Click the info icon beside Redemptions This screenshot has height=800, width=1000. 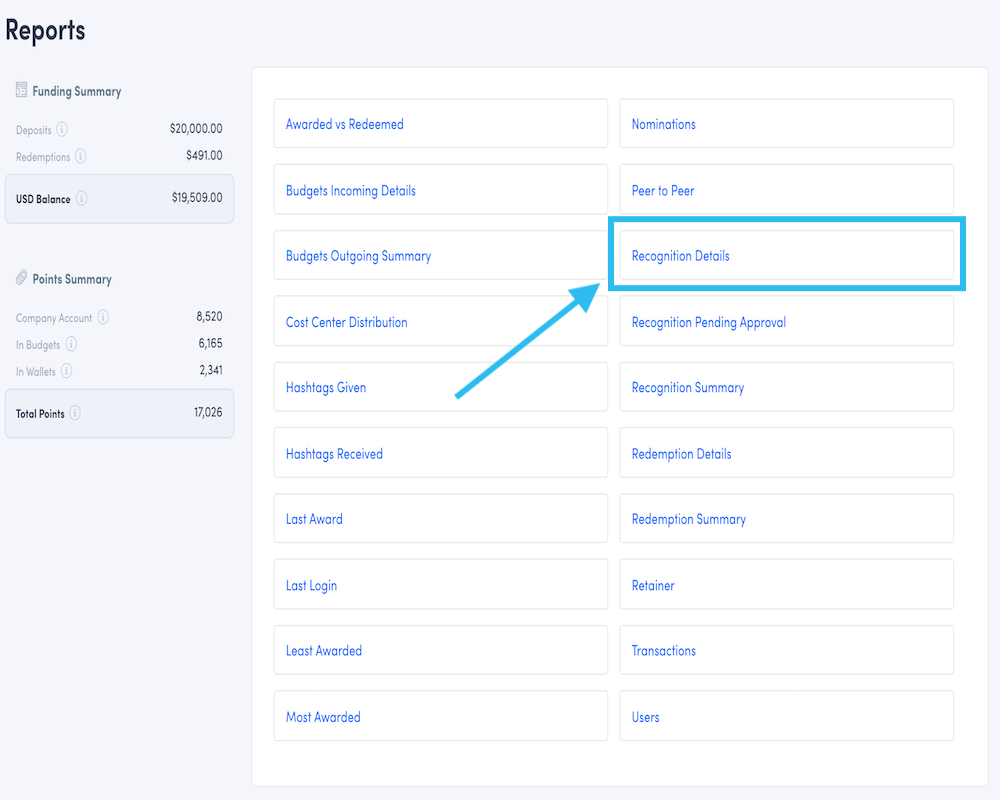point(81,156)
